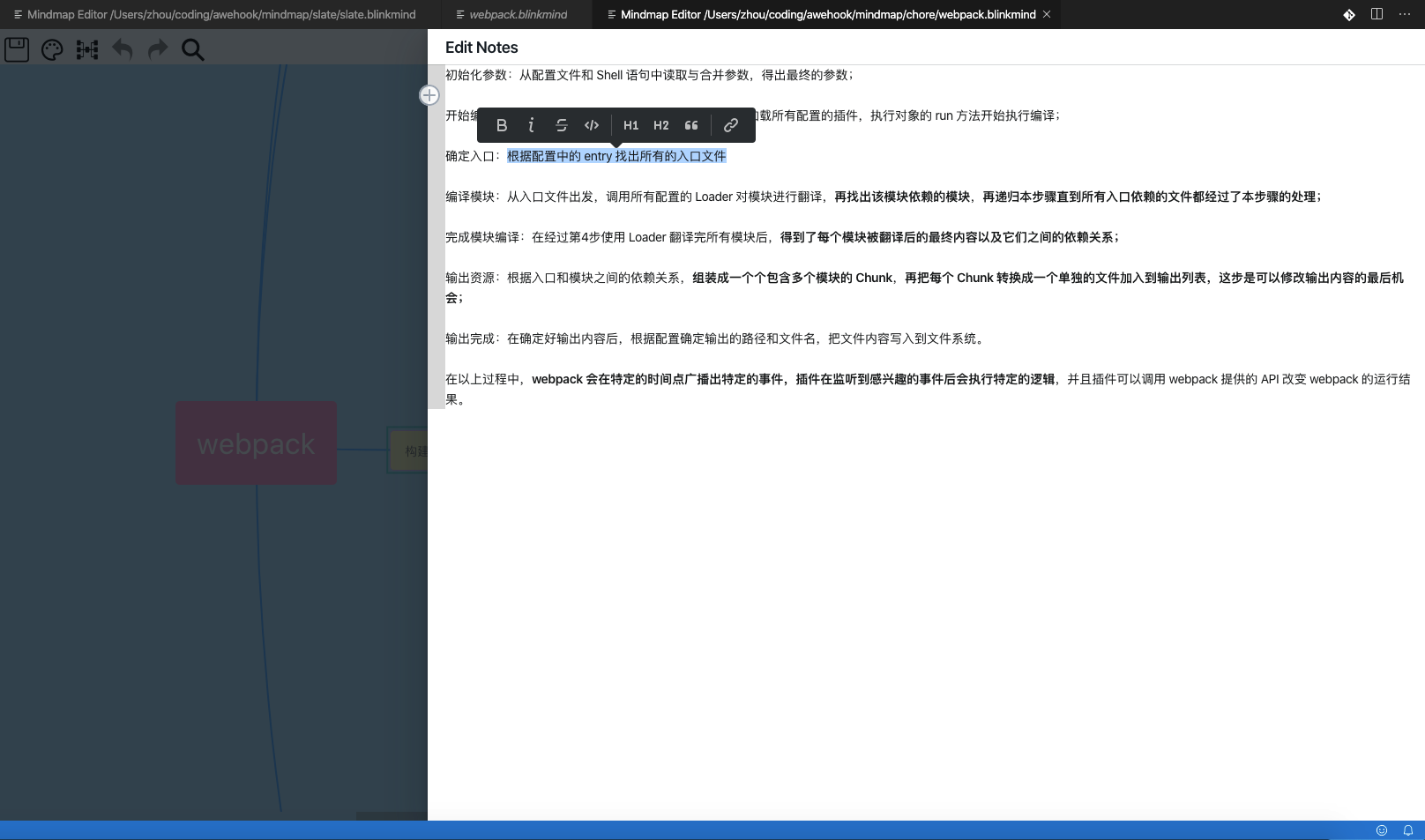Open the theme palette editor

coord(52,49)
